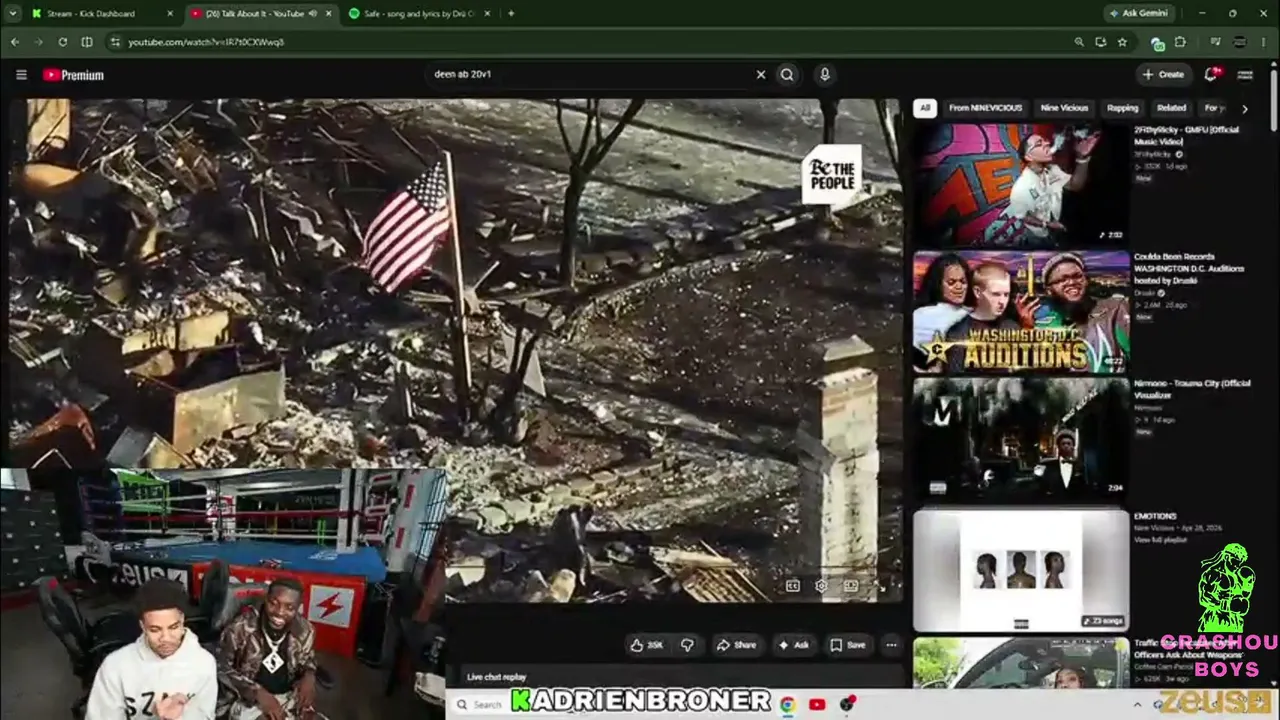Open the Chrome profile avatar
Screen dimensions: 1280x720
[x=1241, y=42]
